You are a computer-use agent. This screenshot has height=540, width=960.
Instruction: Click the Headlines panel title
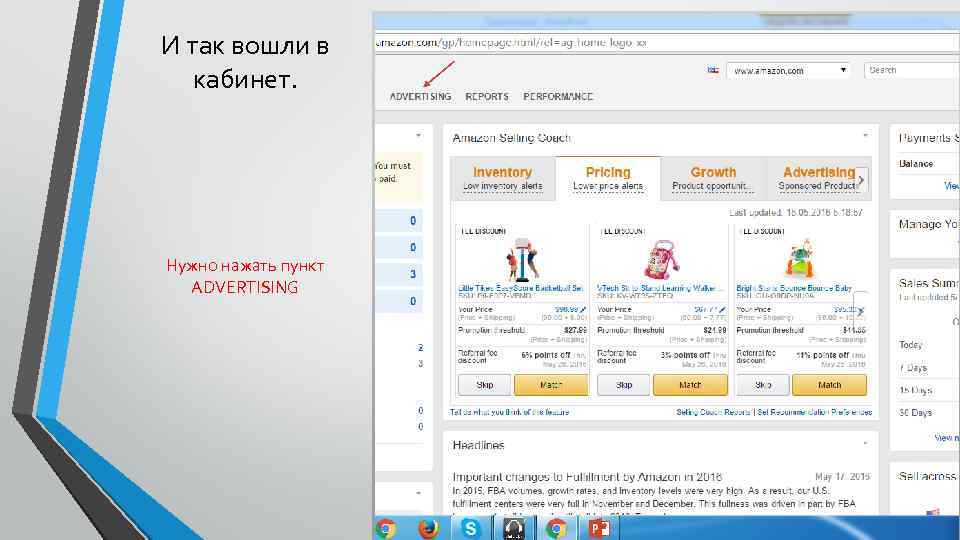click(x=478, y=445)
